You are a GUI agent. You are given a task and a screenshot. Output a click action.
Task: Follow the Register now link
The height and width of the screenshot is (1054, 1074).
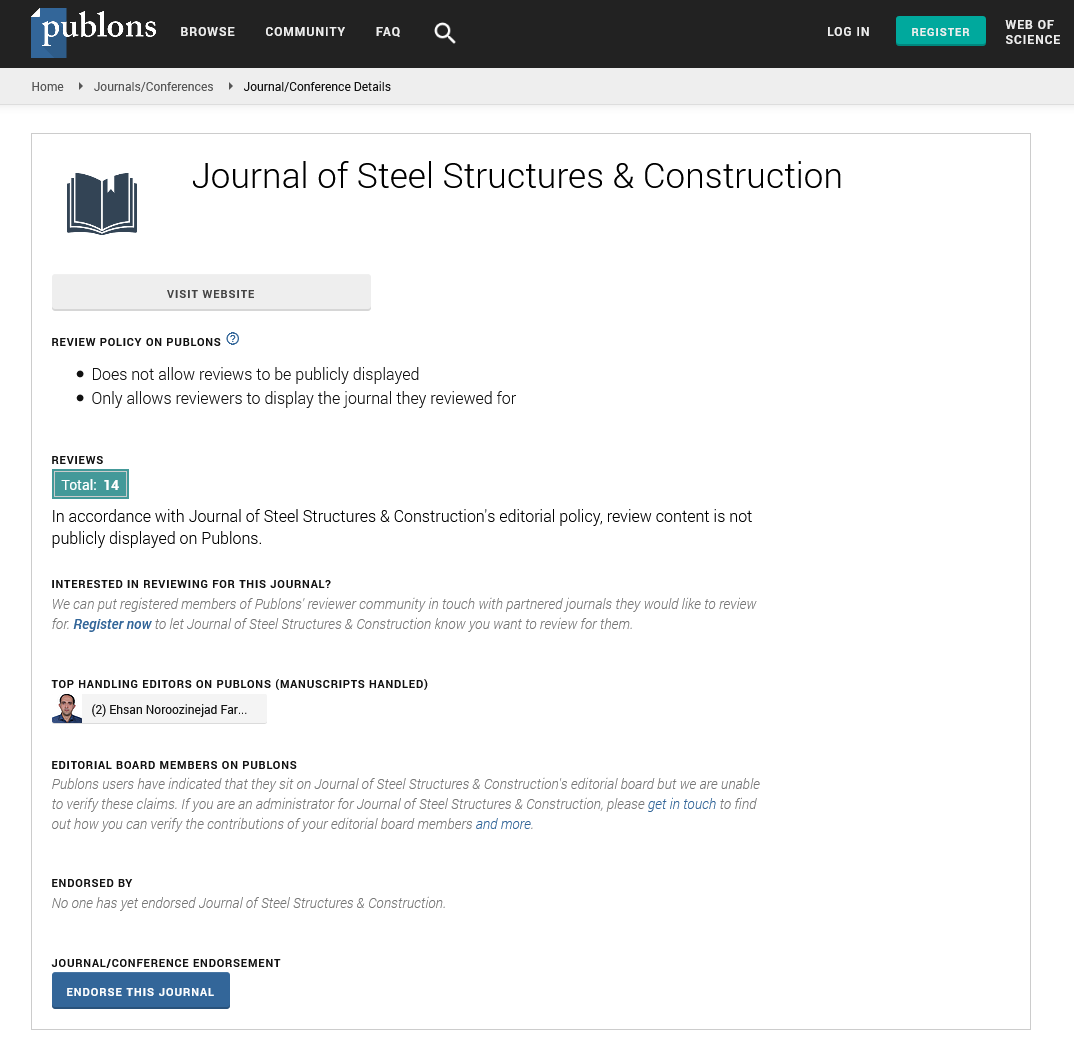[x=112, y=624]
